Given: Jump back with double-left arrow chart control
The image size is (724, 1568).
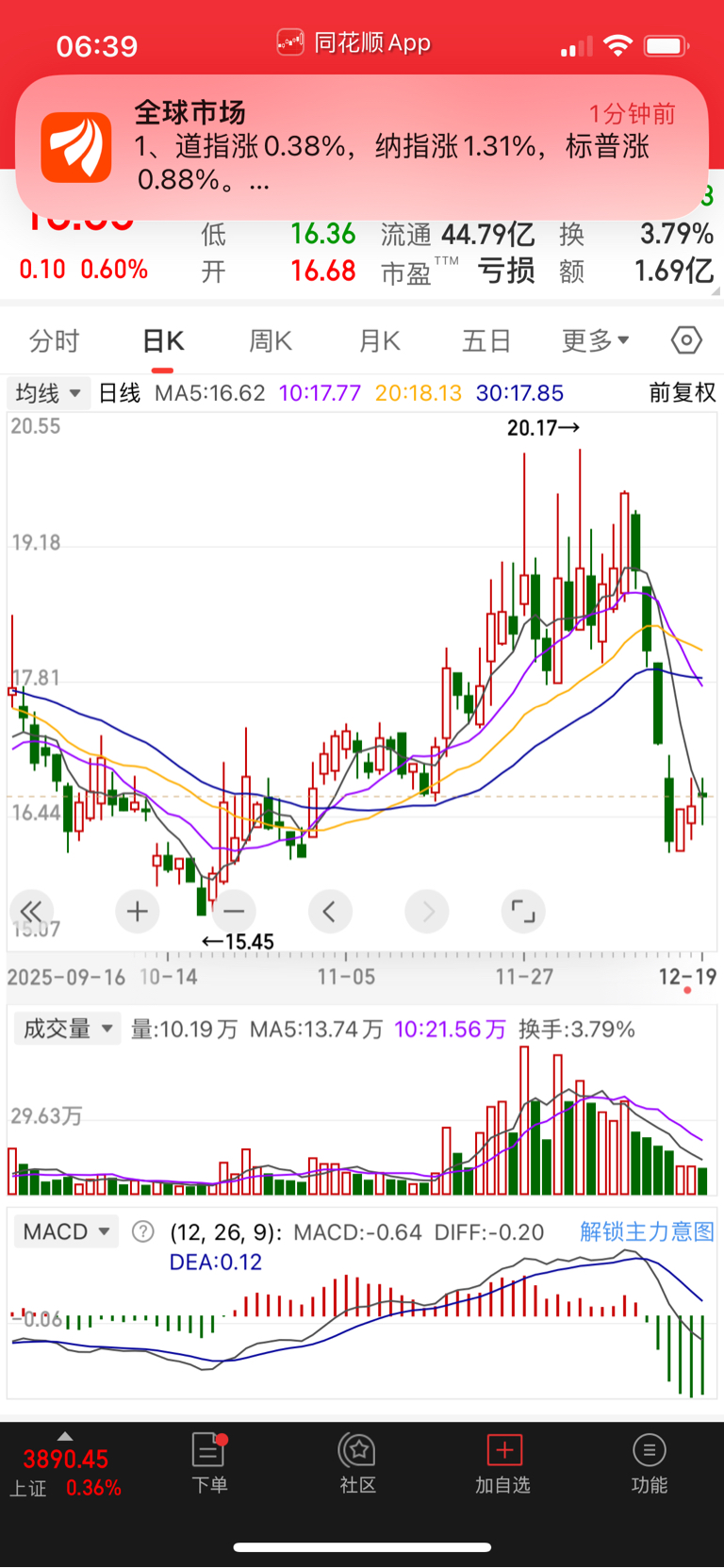Looking at the screenshot, I should click(x=31, y=911).
